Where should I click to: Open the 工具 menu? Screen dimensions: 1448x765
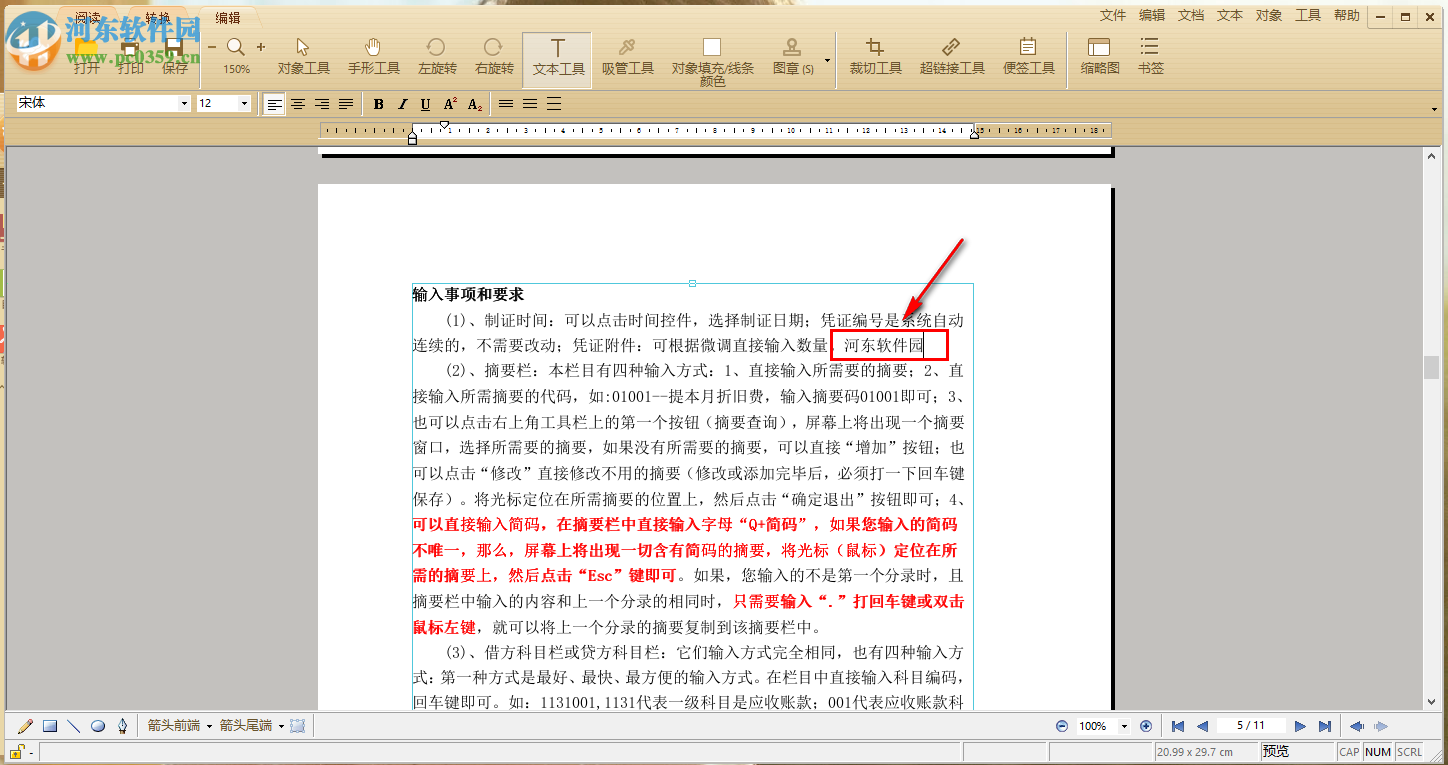pos(1307,15)
